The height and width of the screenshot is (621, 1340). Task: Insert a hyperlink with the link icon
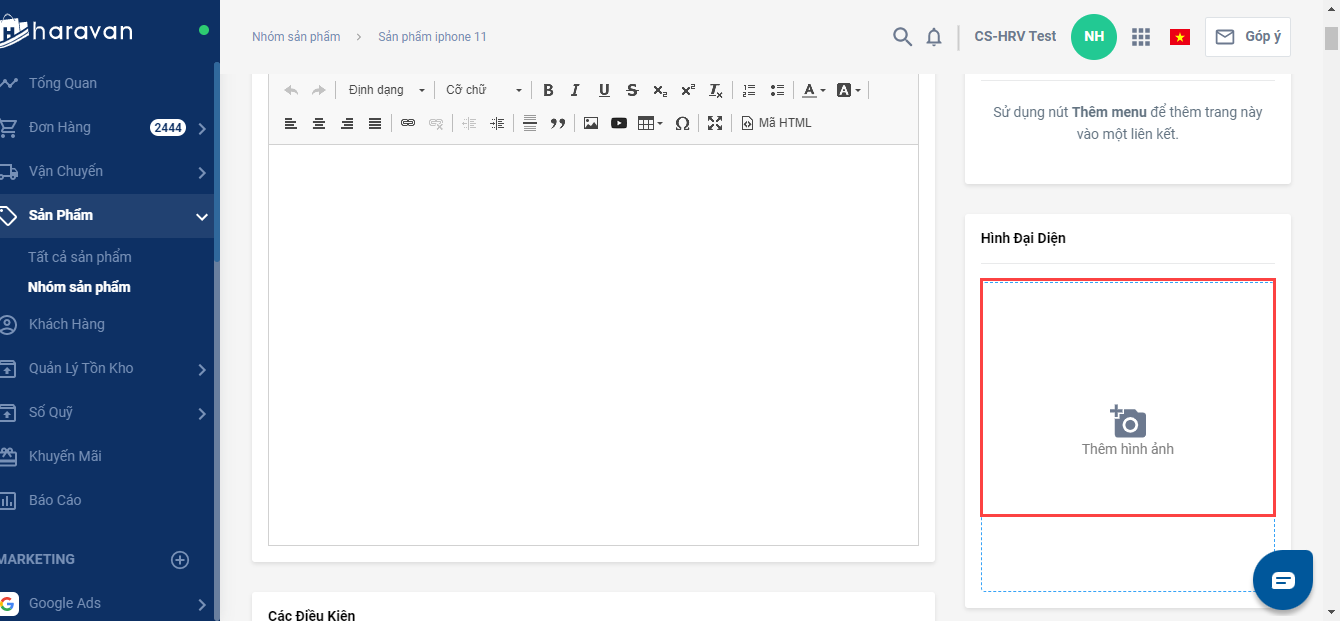pos(408,123)
